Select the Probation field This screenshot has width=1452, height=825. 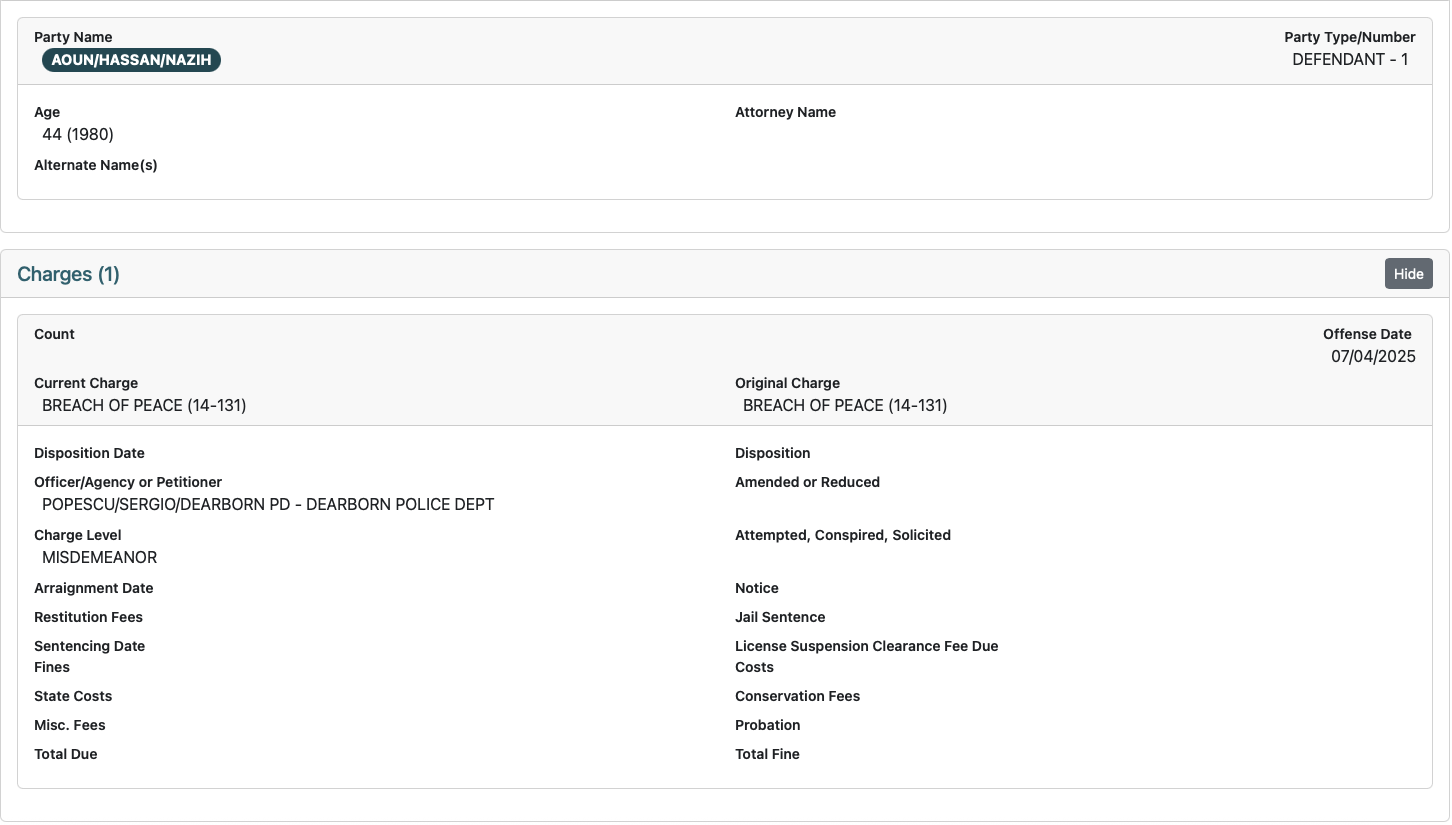767,725
